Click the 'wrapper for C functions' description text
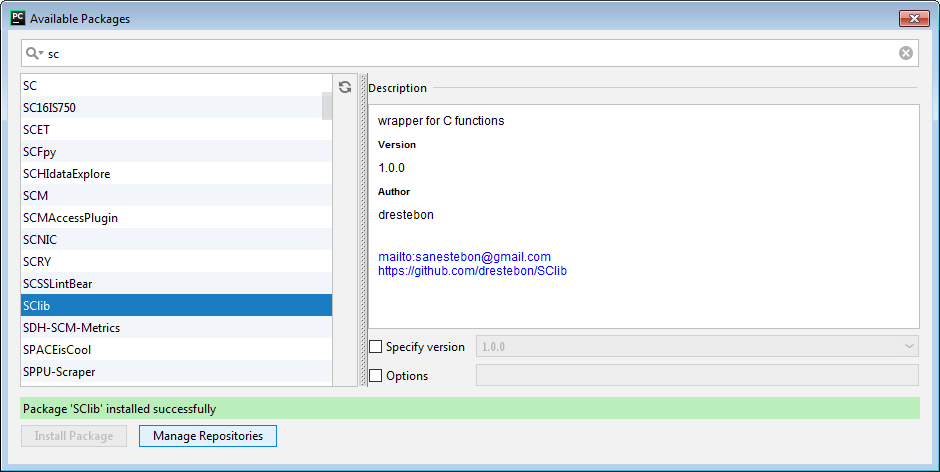Viewport: 940px width, 472px height. click(441, 121)
